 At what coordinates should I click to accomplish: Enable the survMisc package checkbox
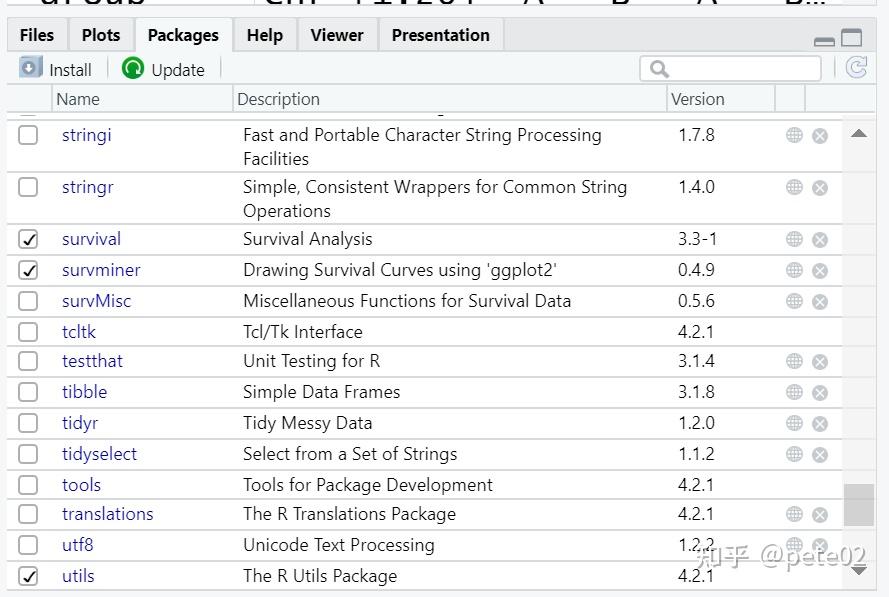coord(29,301)
